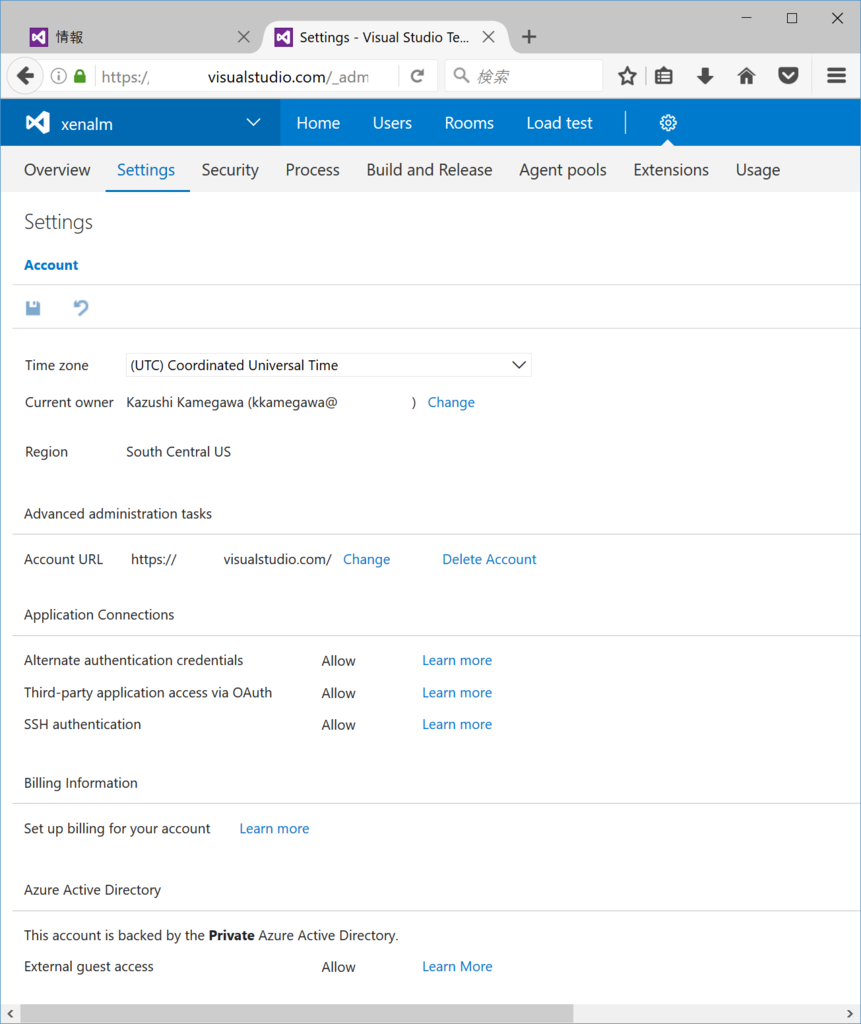Open the Agent pools tab
This screenshot has height=1024, width=861.
click(x=562, y=170)
